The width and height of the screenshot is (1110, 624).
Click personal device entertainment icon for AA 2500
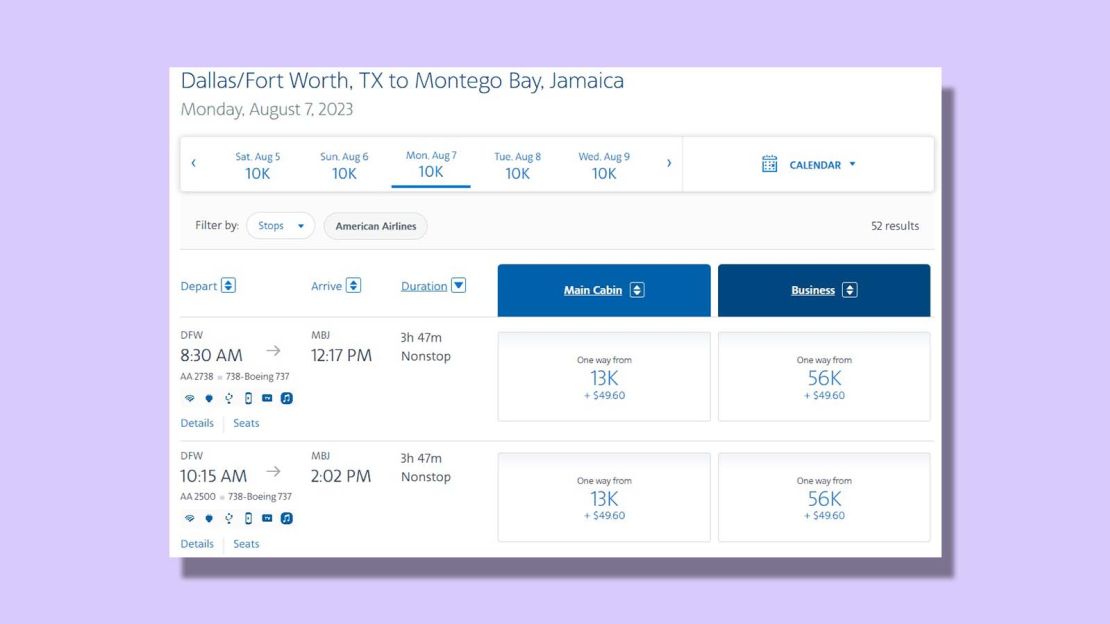248,518
